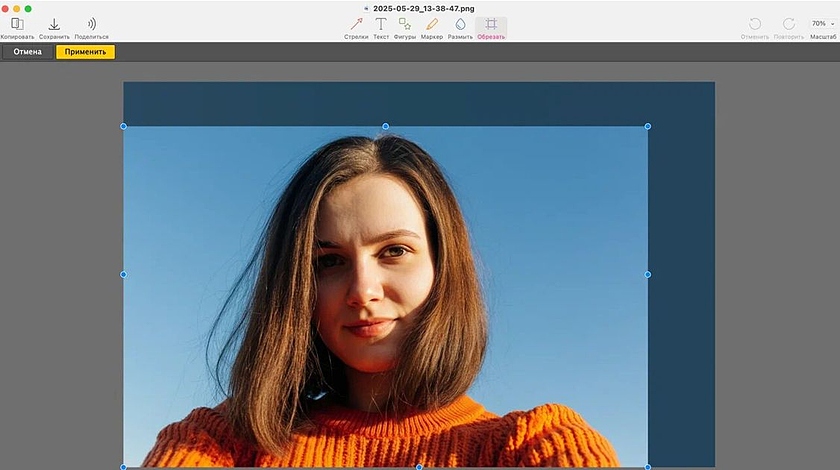Viewport: 840px width, 470px height.
Task: Click the left-middle crop edge handle
Action: tap(124, 274)
